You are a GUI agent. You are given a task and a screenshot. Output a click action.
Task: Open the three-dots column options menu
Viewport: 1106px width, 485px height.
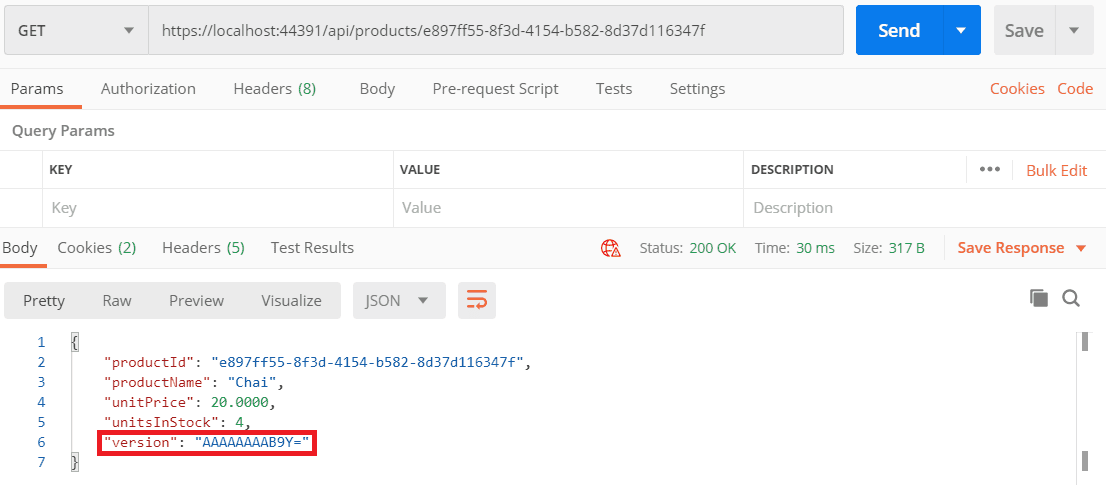(990, 169)
